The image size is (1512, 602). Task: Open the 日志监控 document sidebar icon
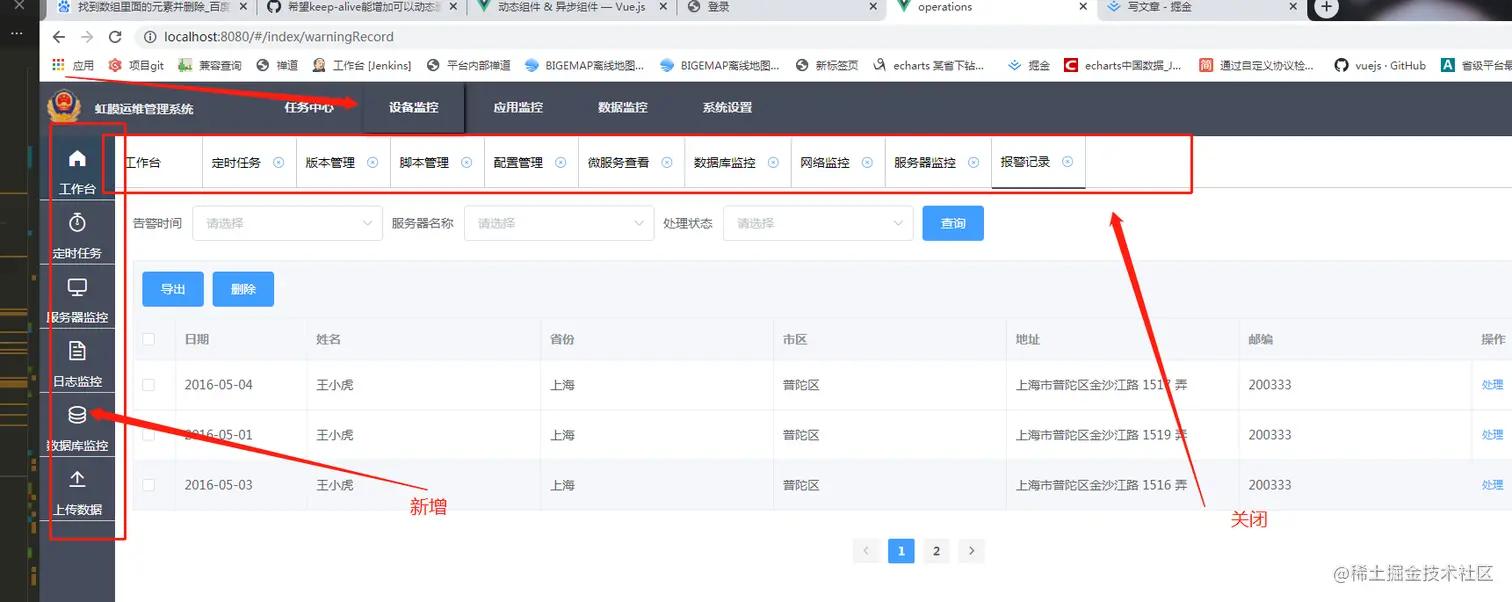coord(77,351)
